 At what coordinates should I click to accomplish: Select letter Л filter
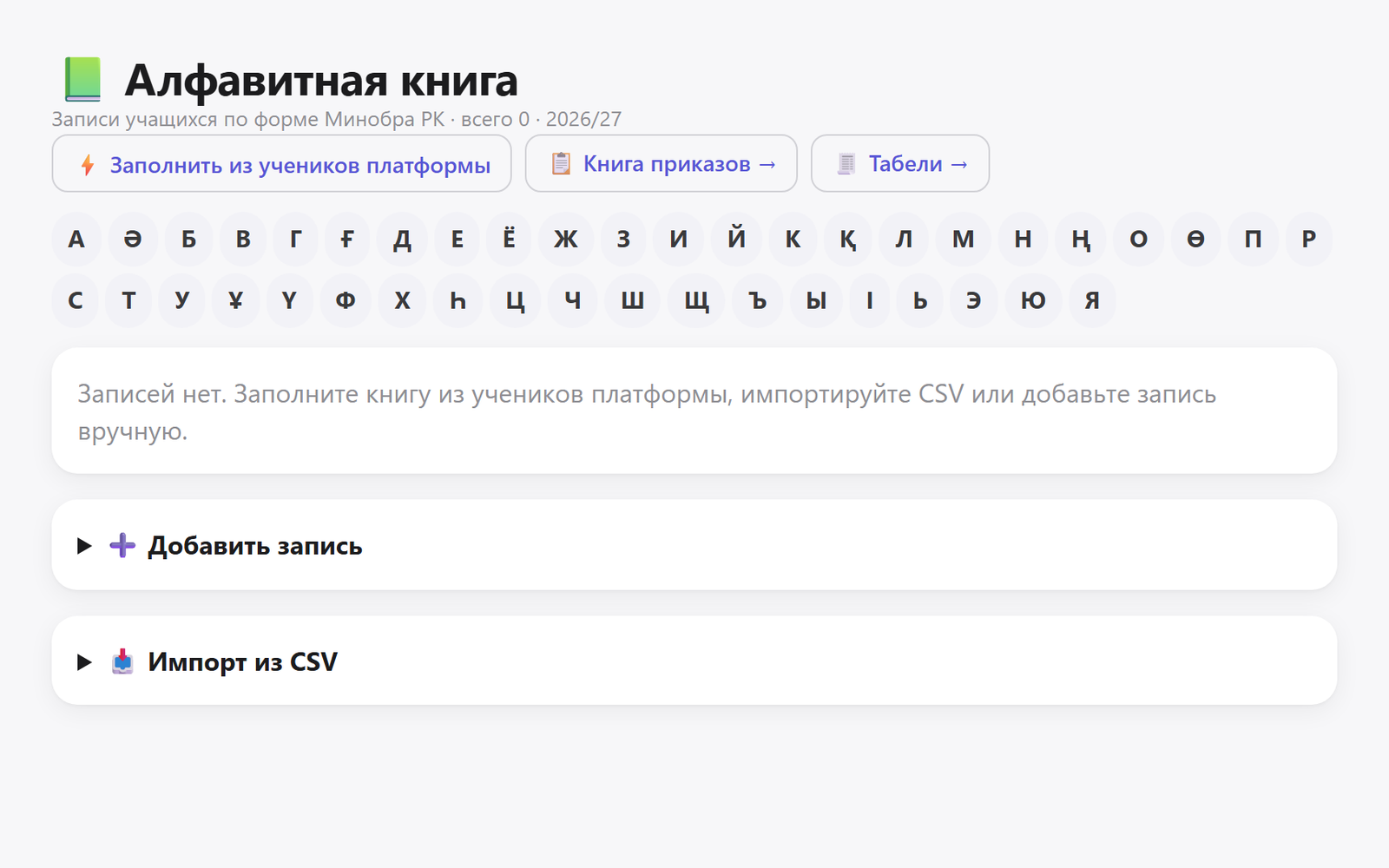[x=904, y=239]
